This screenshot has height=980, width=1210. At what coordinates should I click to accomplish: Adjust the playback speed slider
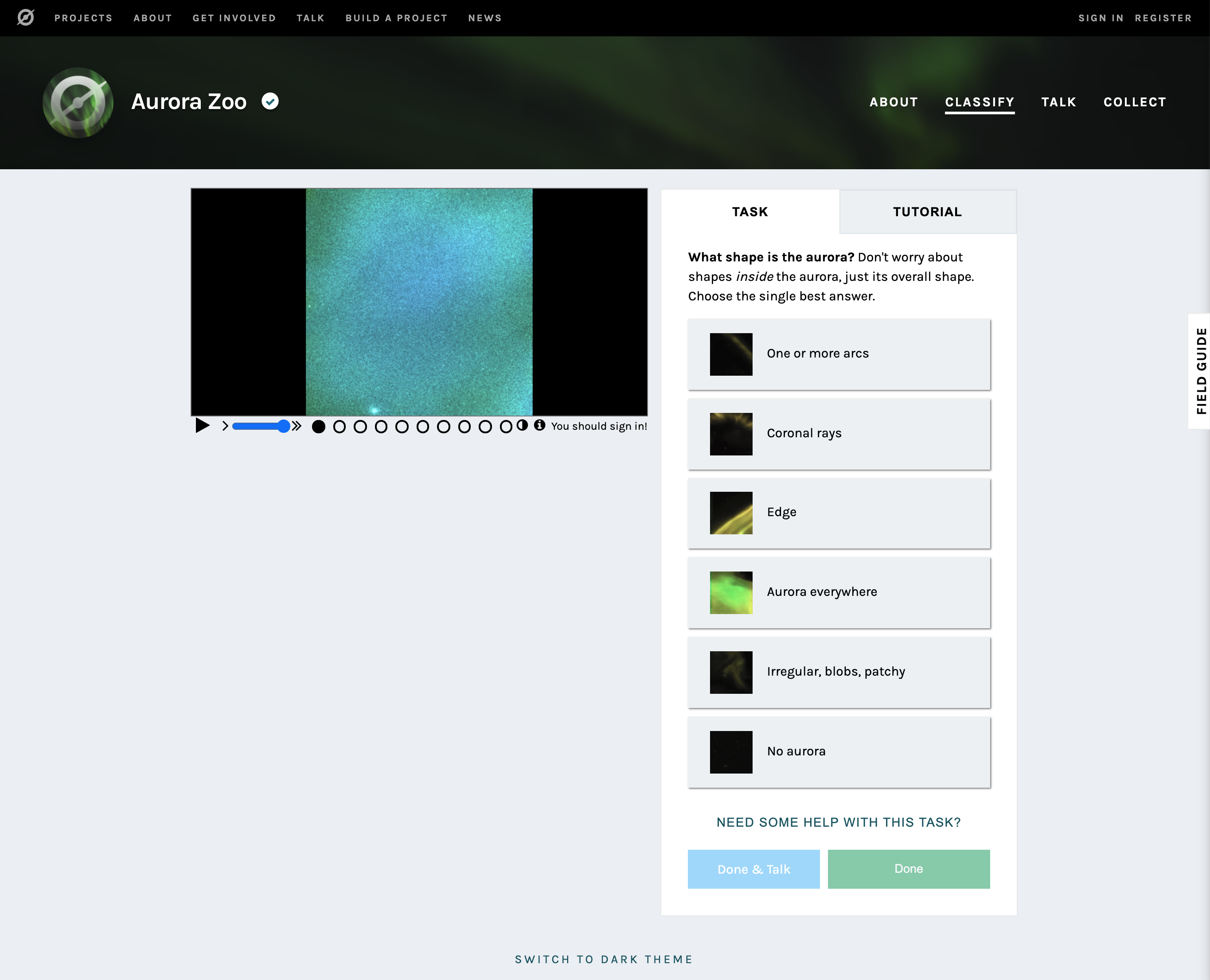point(261,426)
